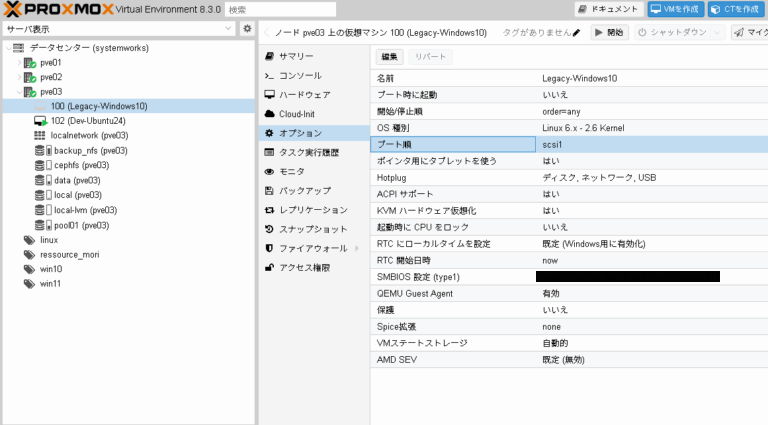Open the レプリケーション tab
This screenshot has width=768, height=425.
[314, 210]
